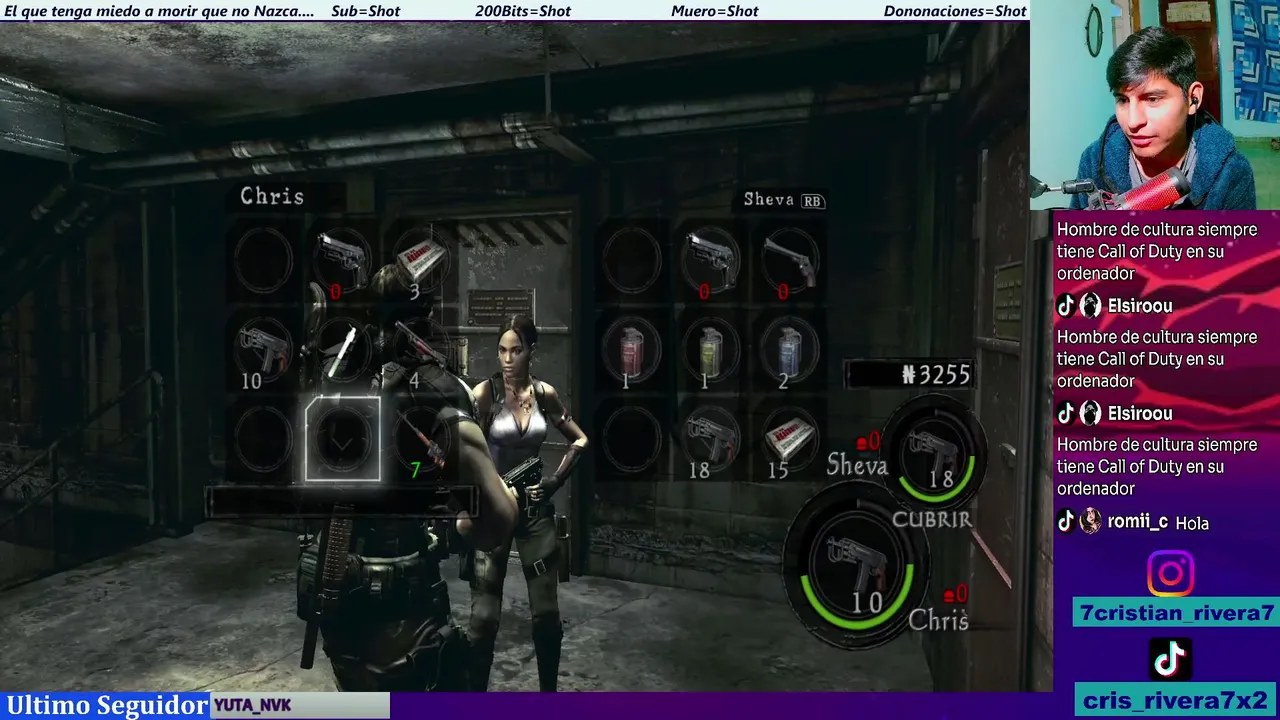The image size is (1280, 720).
Task: Click the TikTok icon next to romii_c
Action: [1066, 521]
